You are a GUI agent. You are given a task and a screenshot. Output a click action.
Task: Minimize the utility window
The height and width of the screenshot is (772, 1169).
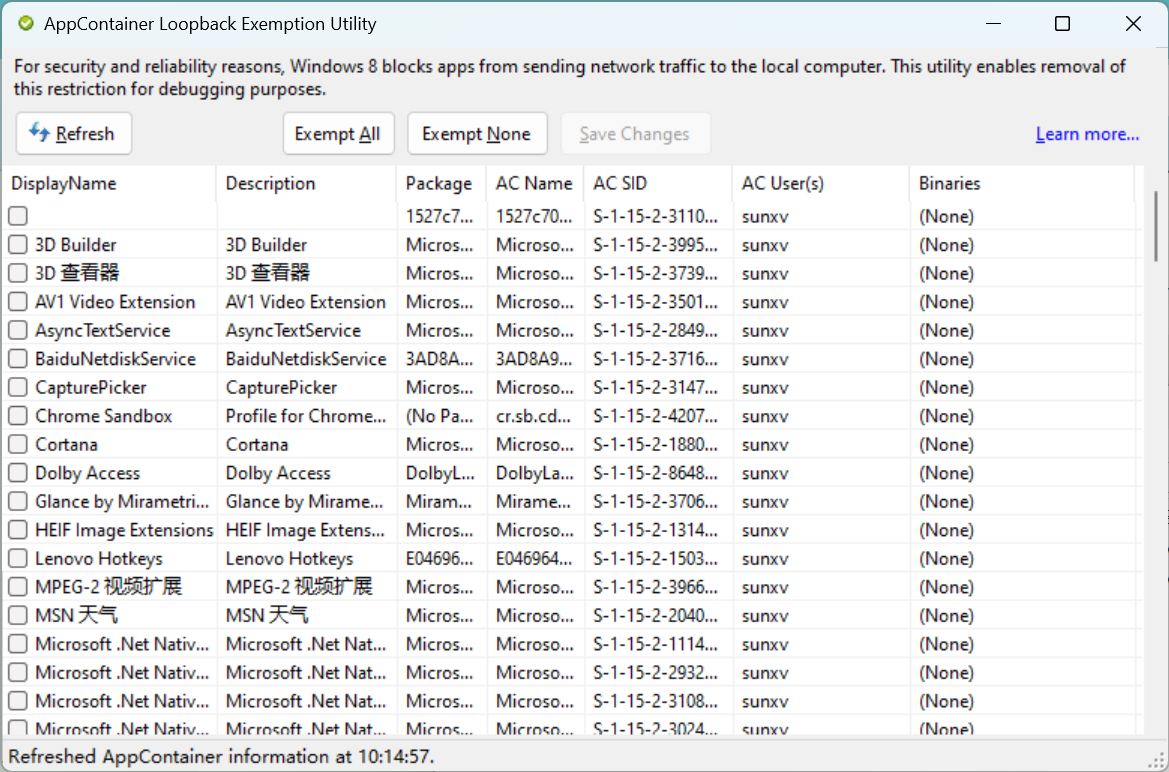click(993, 24)
